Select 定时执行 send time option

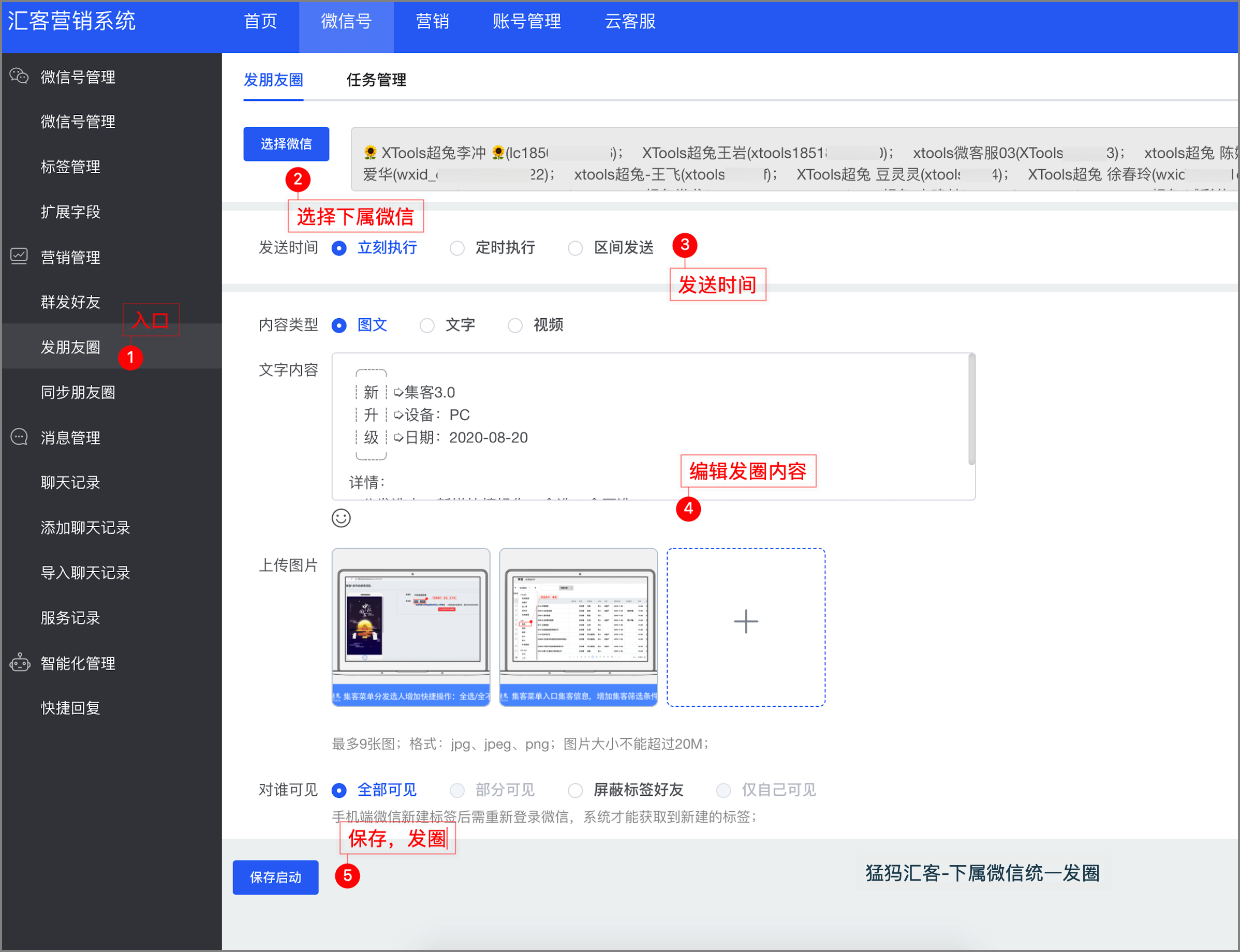[457, 248]
